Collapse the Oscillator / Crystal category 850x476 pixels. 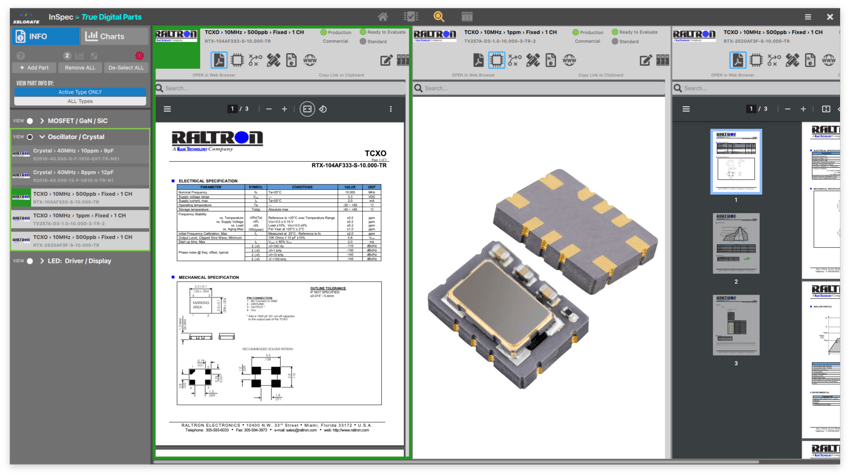pos(41,137)
